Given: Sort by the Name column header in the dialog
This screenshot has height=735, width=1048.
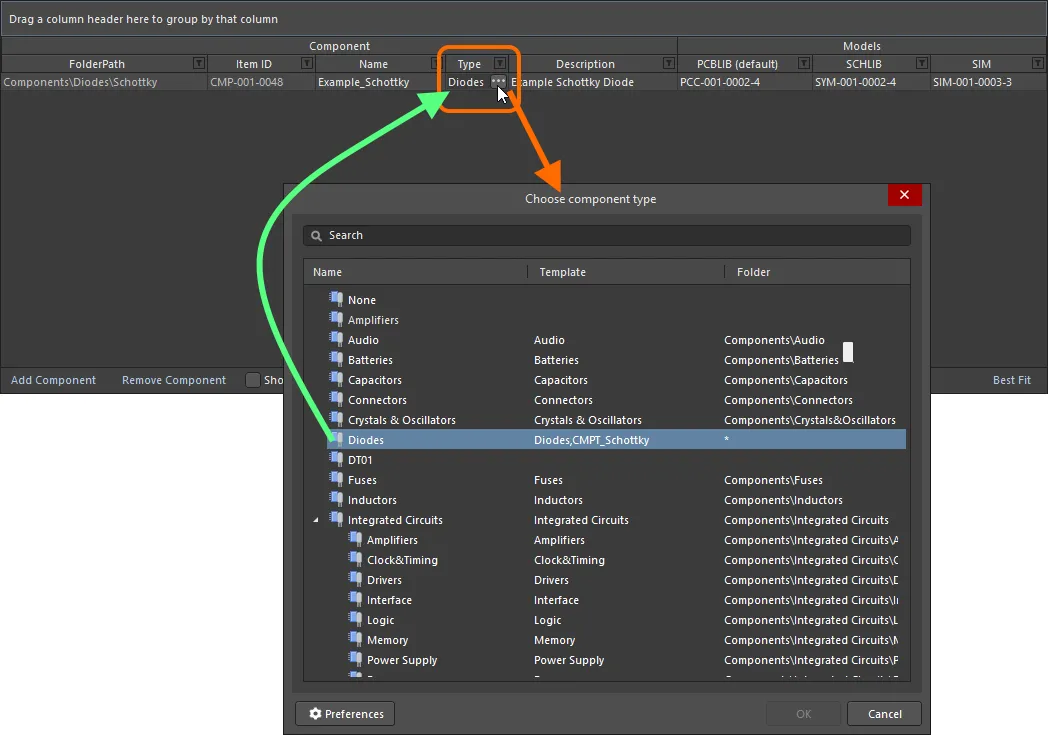Looking at the screenshot, I should point(415,272).
